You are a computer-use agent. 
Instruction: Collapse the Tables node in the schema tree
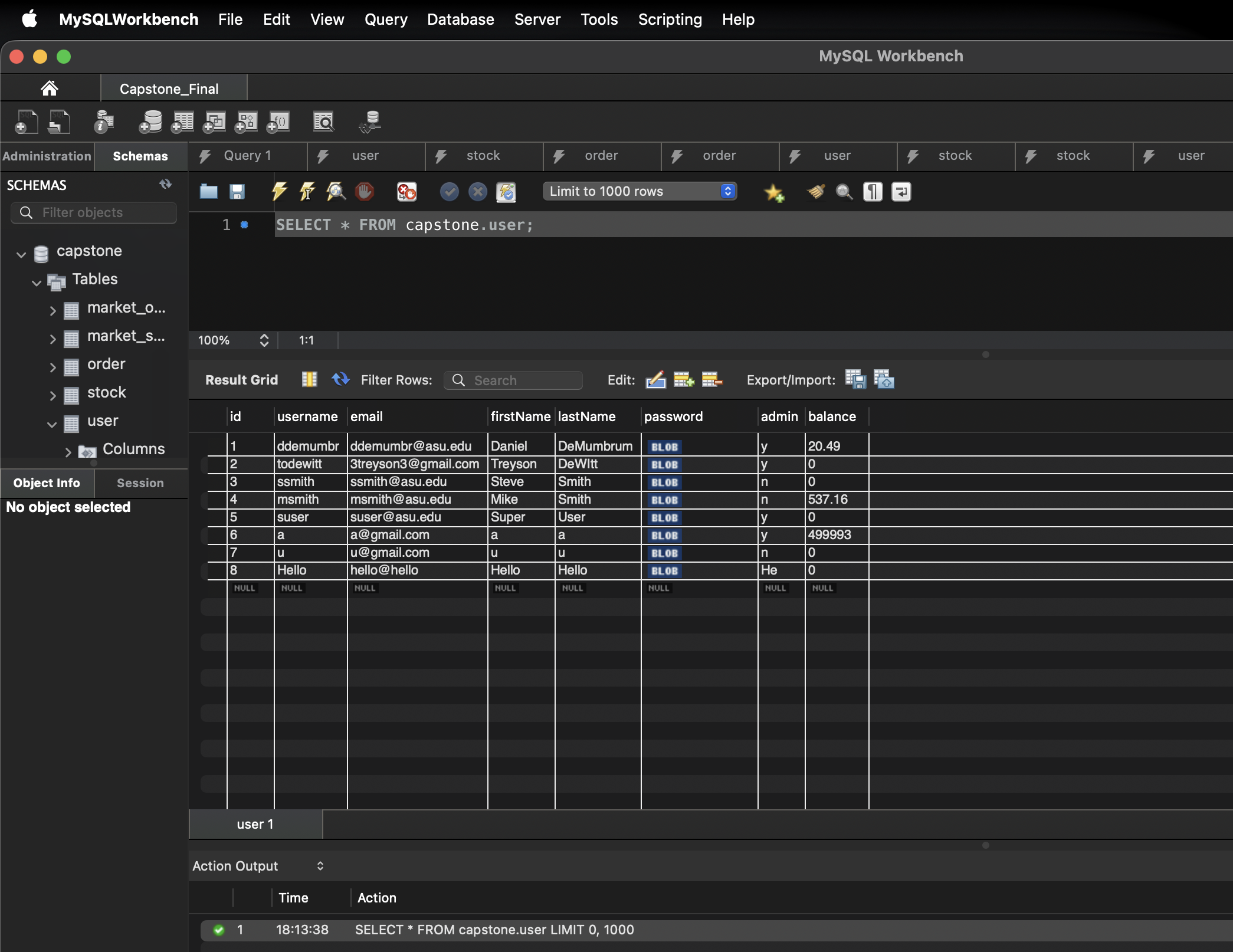(x=37, y=282)
